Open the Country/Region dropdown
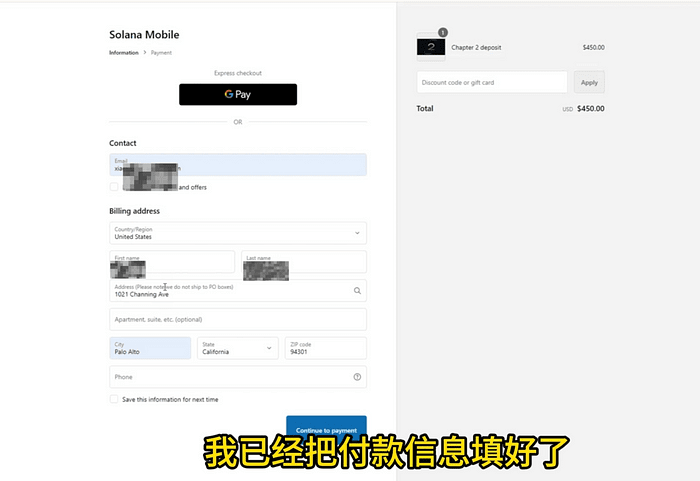700x481 pixels. pos(238,233)
